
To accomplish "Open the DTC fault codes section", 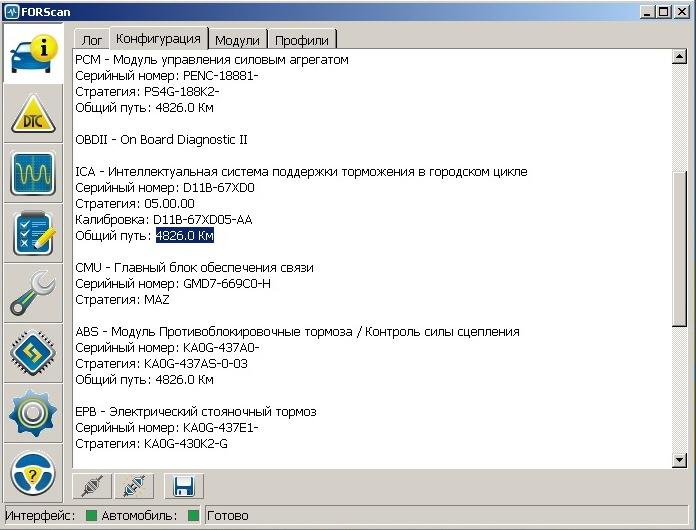I will [x=33, y=114].
